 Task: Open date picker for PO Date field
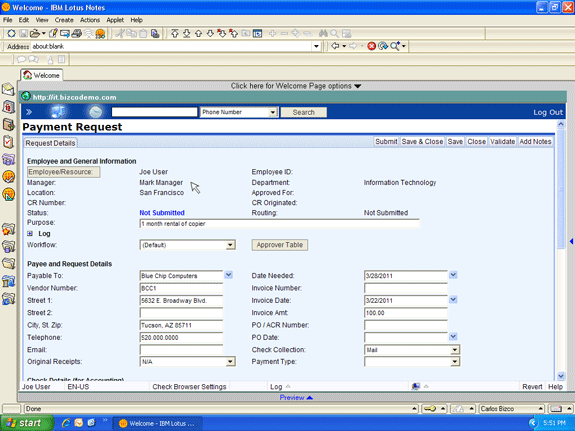(453, 336)
